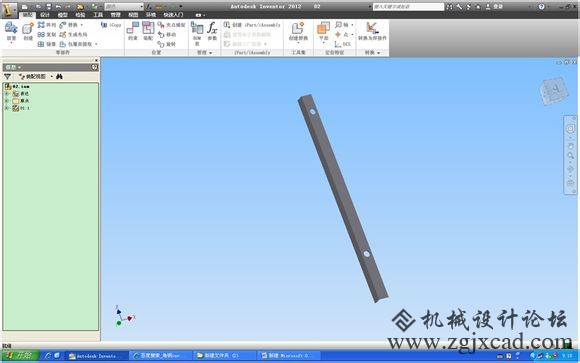Open the browser filter funnel menu
580x363 pixels.
coord(7,77)
